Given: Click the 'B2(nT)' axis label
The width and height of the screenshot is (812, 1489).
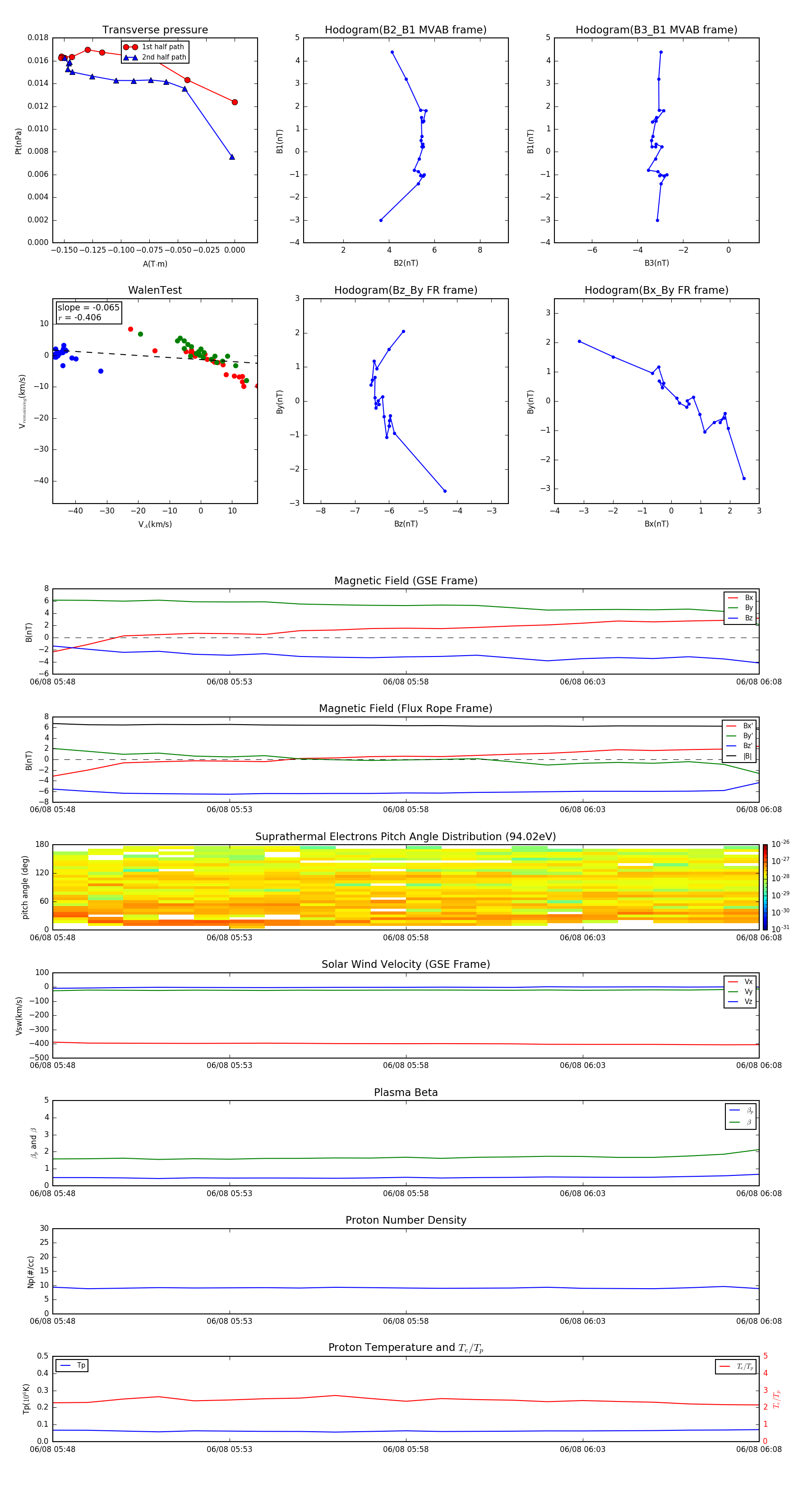Looking at the screenshot, I should pyautogui.click(x=406, y=263).
